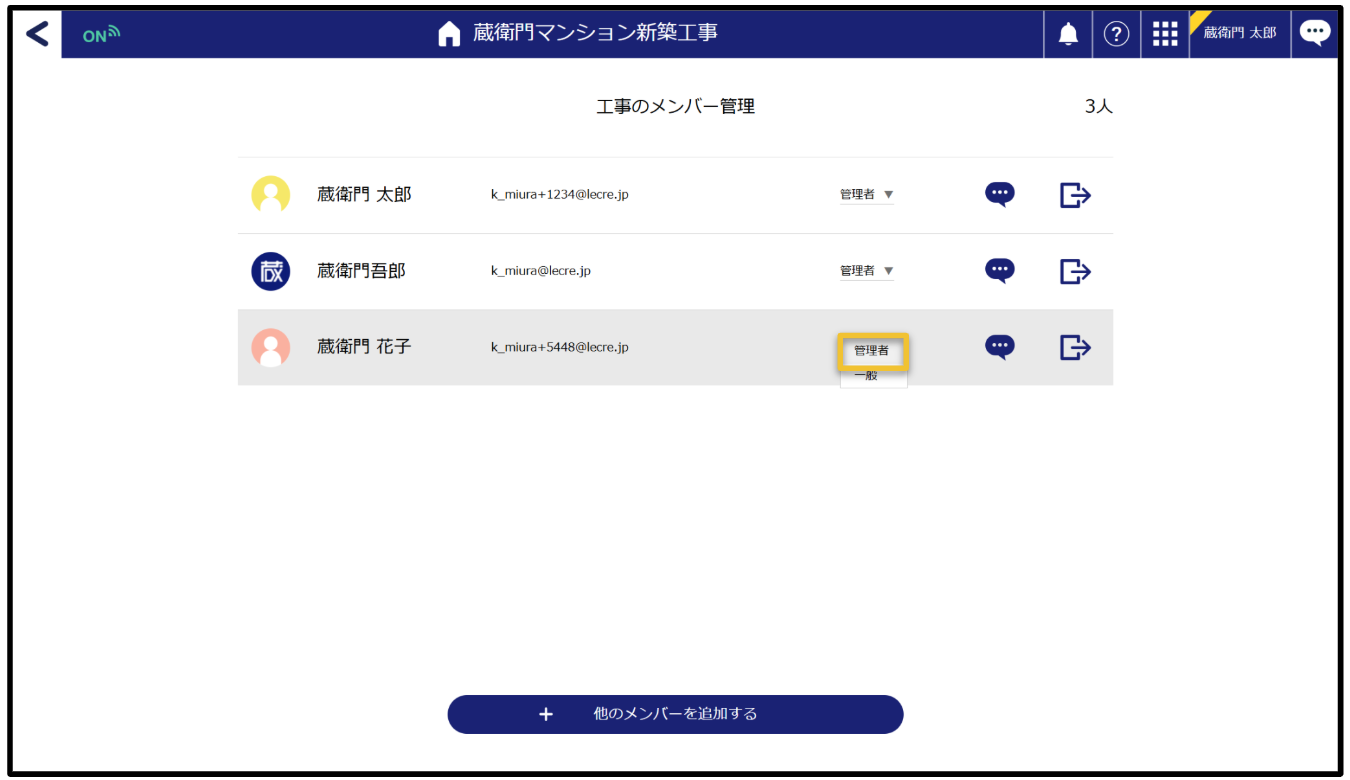Select 管理者 option in open dropdown

872,351
